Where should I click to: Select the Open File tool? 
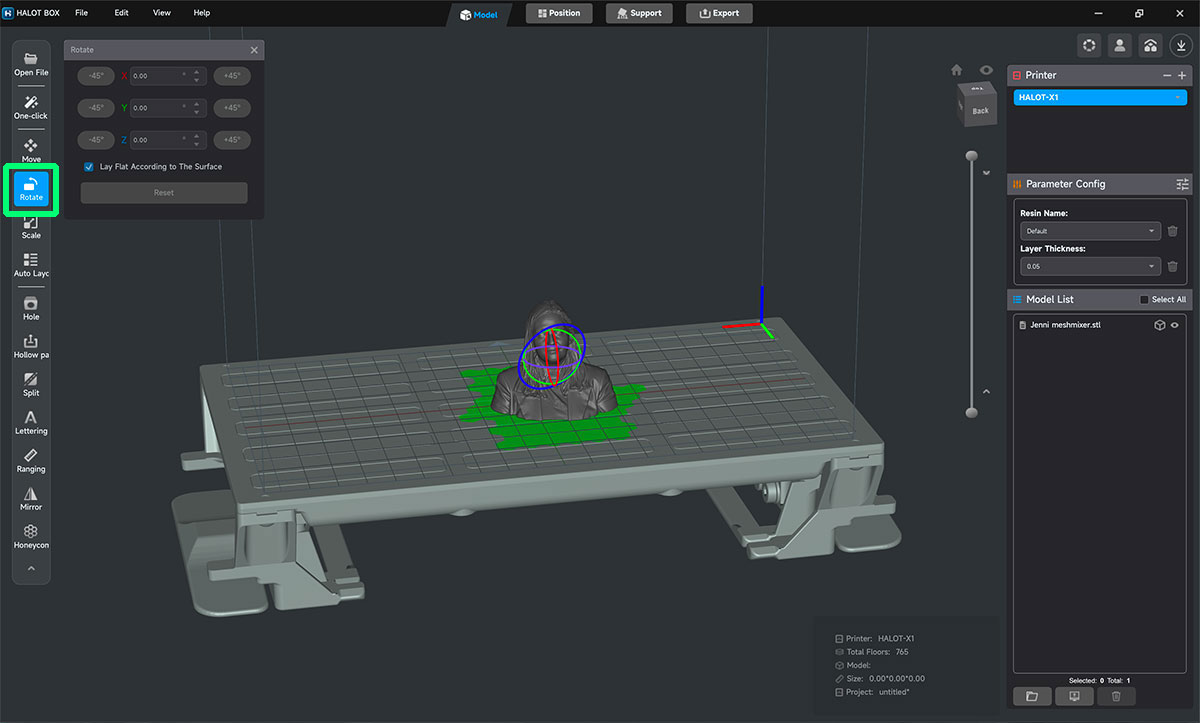pyautogui.click(x=31, y=64)
